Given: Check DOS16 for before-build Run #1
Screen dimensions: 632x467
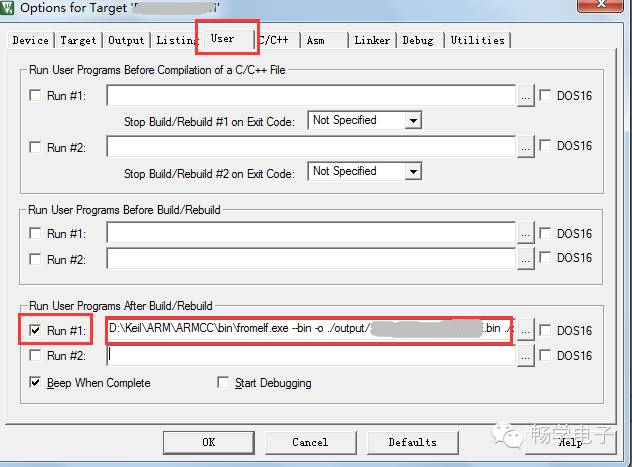Looking at the screenshot, I should pos(545,233).
